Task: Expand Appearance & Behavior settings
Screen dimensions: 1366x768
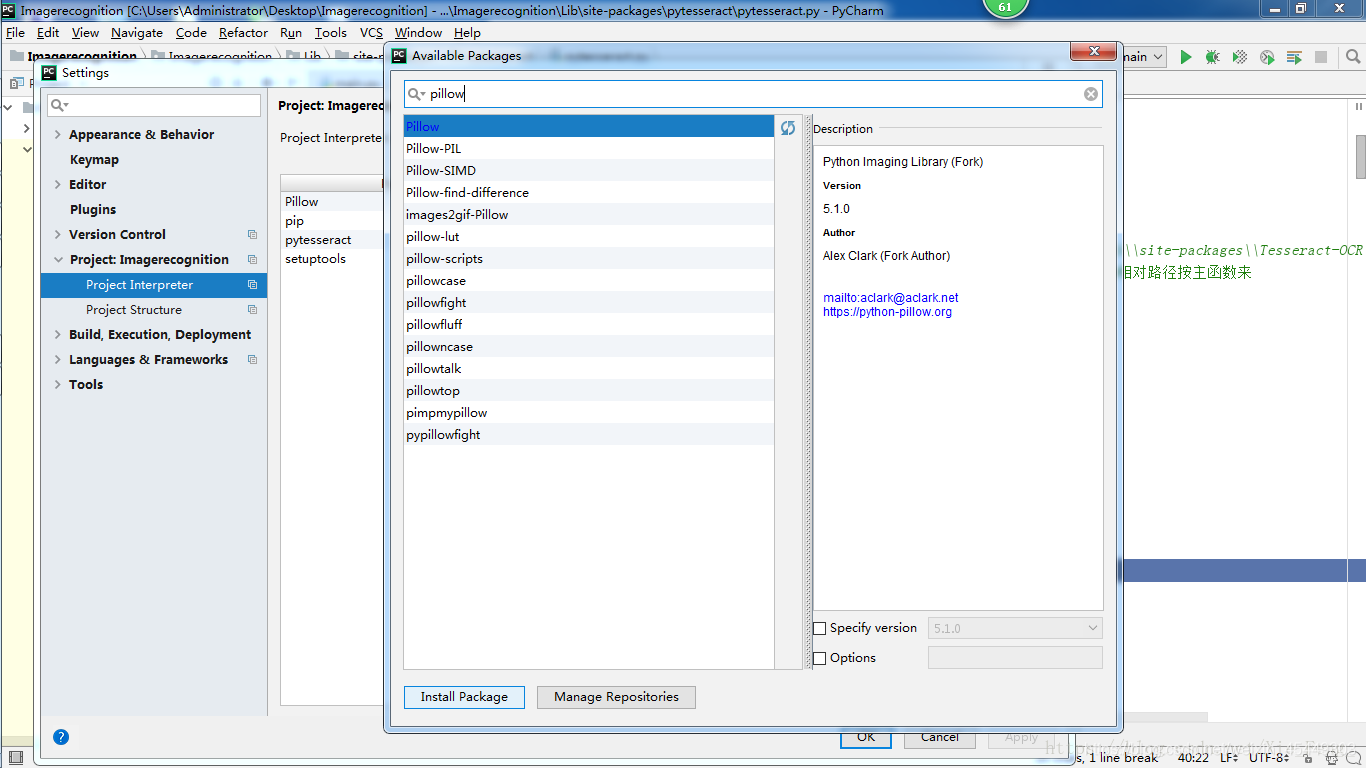Action: tap(58, 135)
